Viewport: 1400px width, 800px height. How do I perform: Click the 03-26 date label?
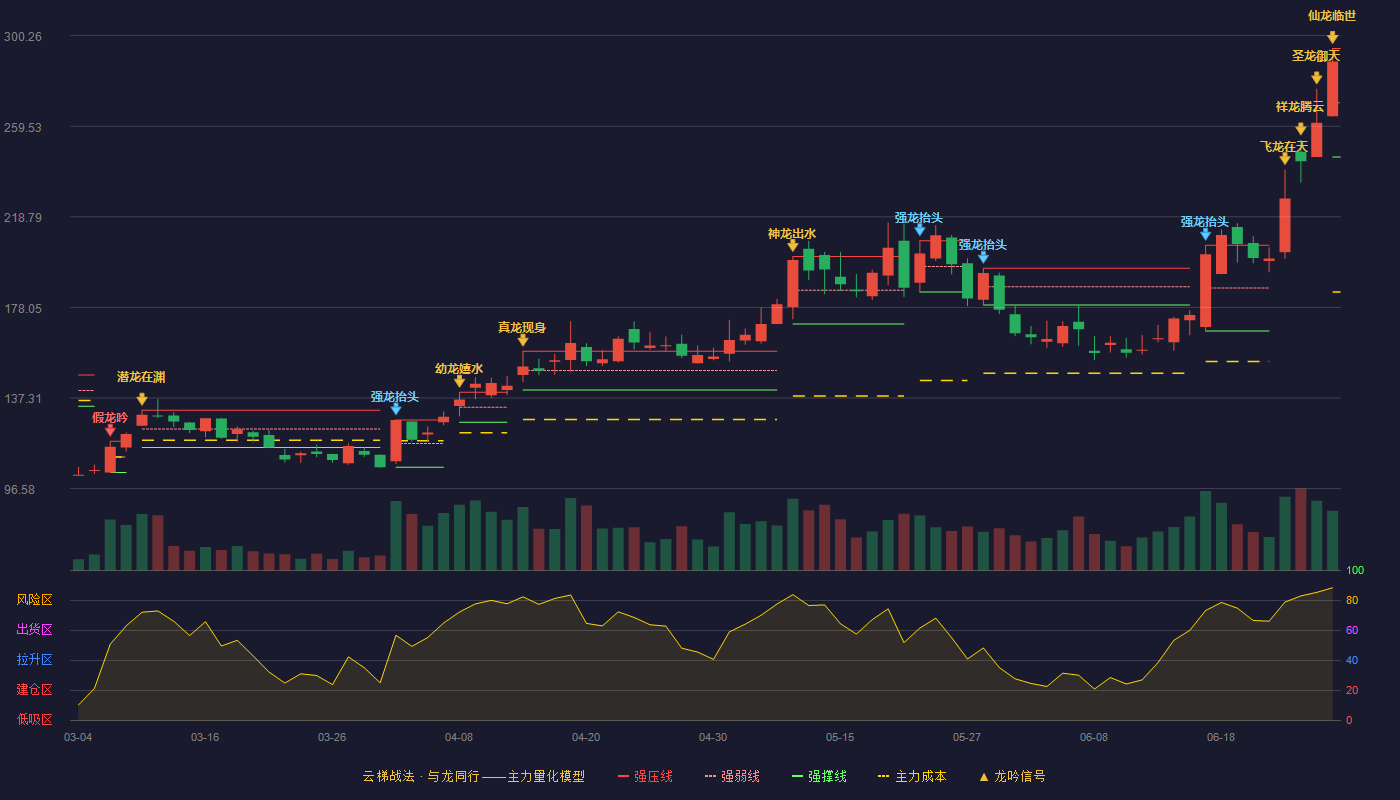pyautogui.click(x=332, y=737)
